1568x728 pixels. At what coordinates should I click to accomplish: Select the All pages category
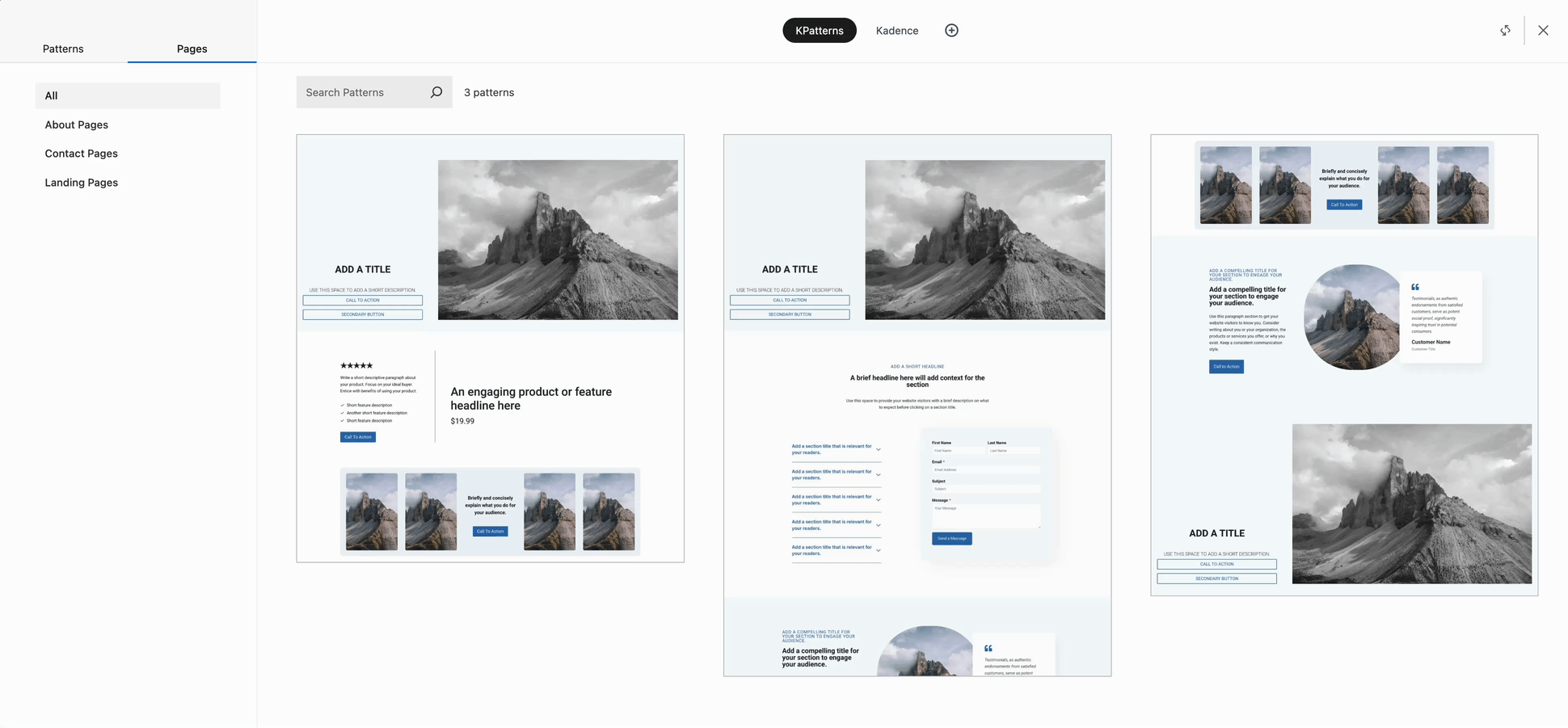coord(51,95)
